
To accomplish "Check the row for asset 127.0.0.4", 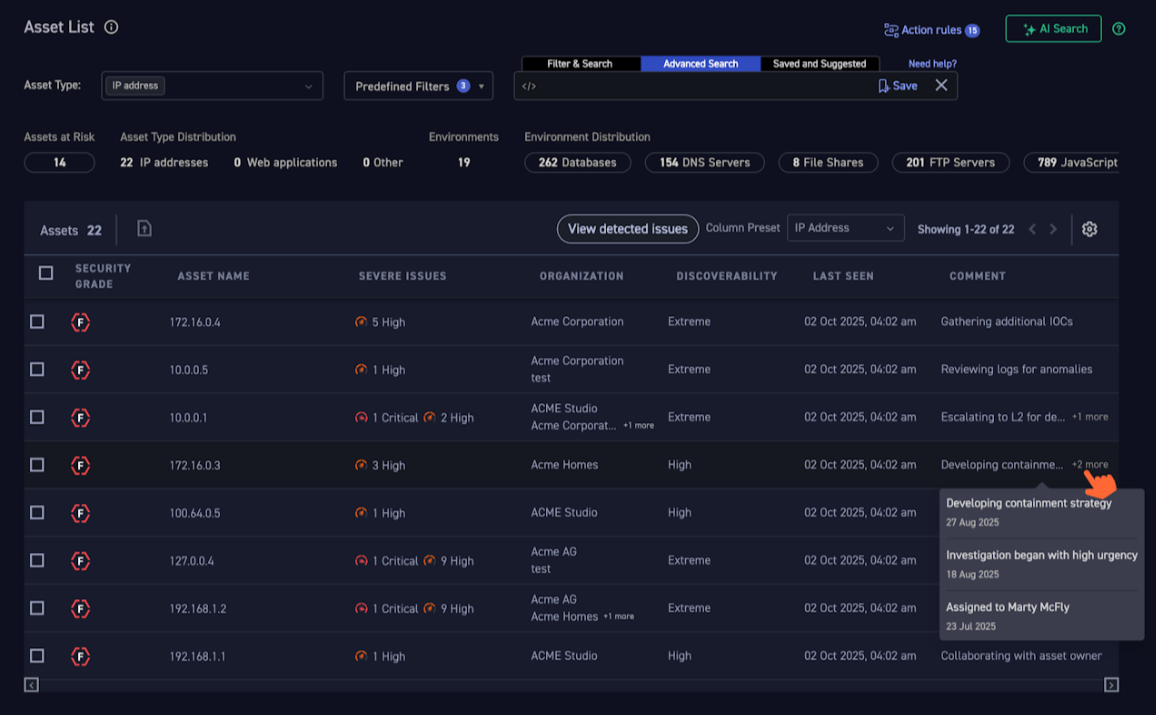I will 37,560.
